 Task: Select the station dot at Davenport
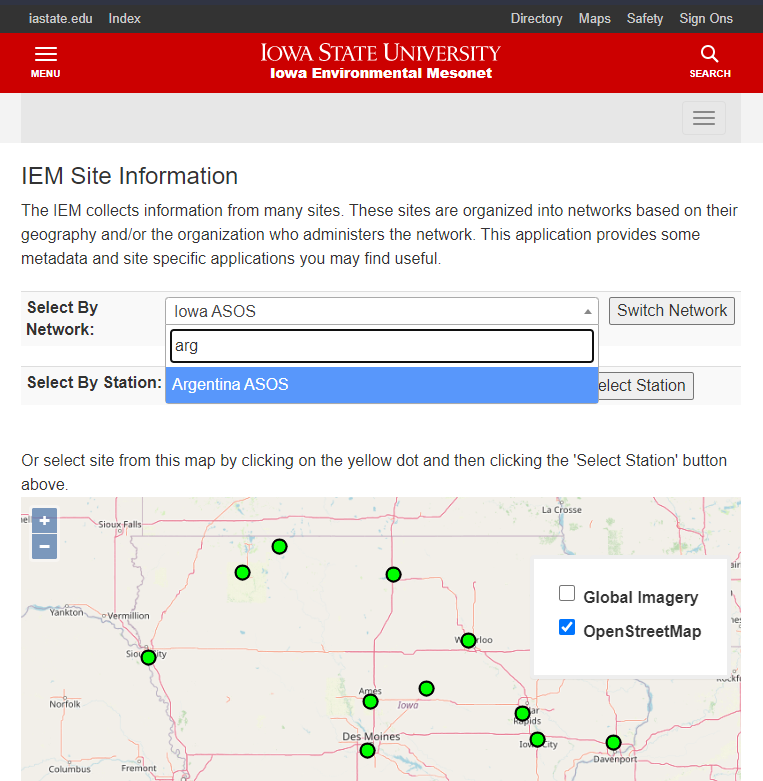coord(613,743)
